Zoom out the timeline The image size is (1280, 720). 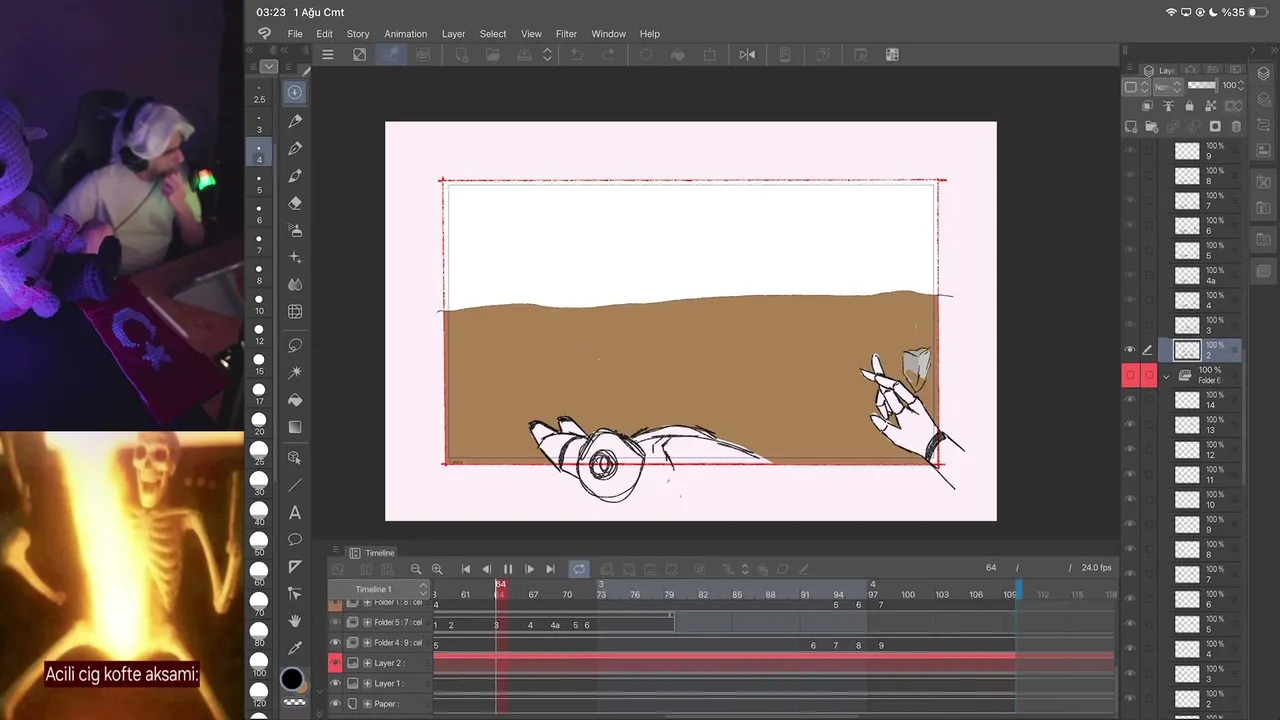(x=416, y=569)
